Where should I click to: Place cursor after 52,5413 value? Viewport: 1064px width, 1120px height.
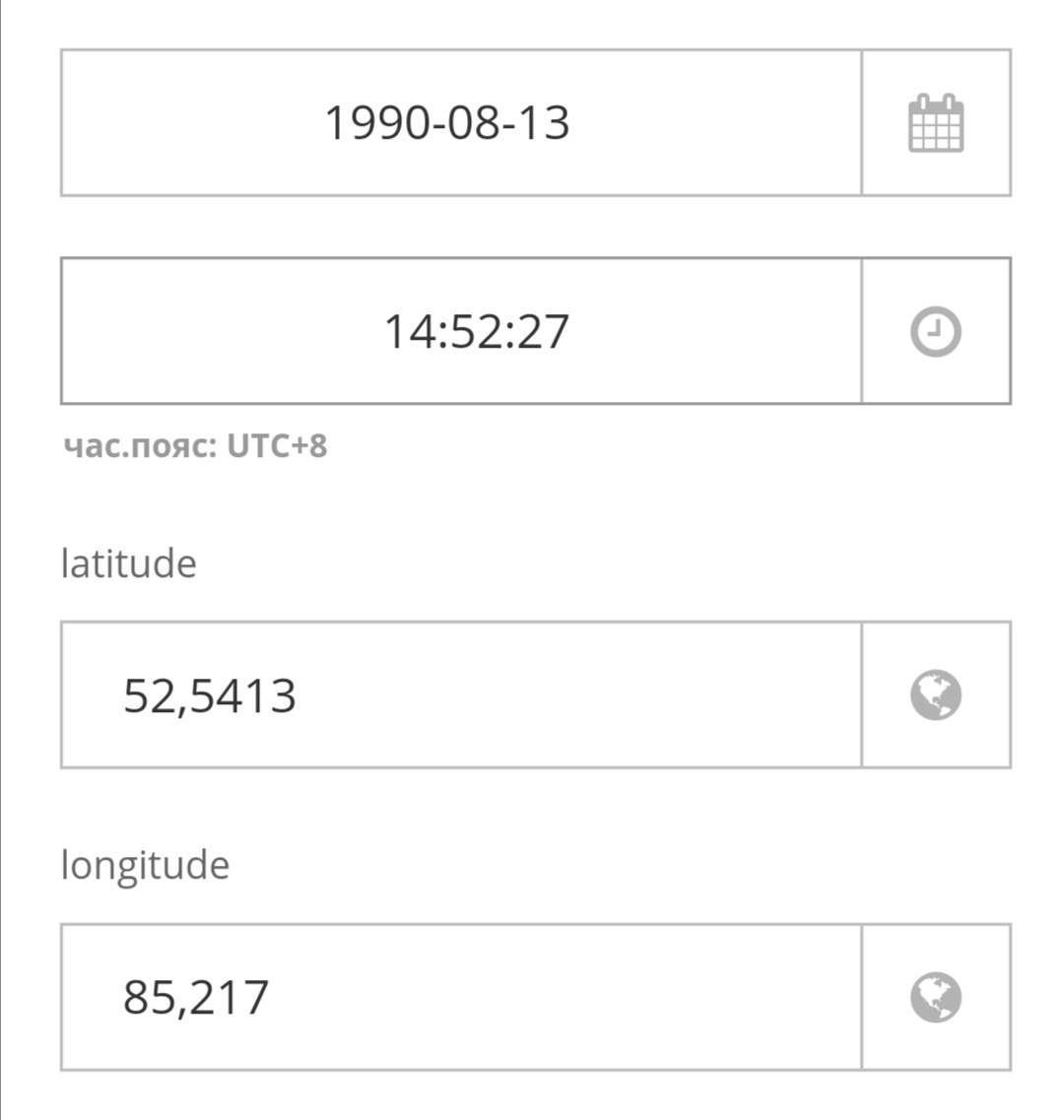pos(298,696)
